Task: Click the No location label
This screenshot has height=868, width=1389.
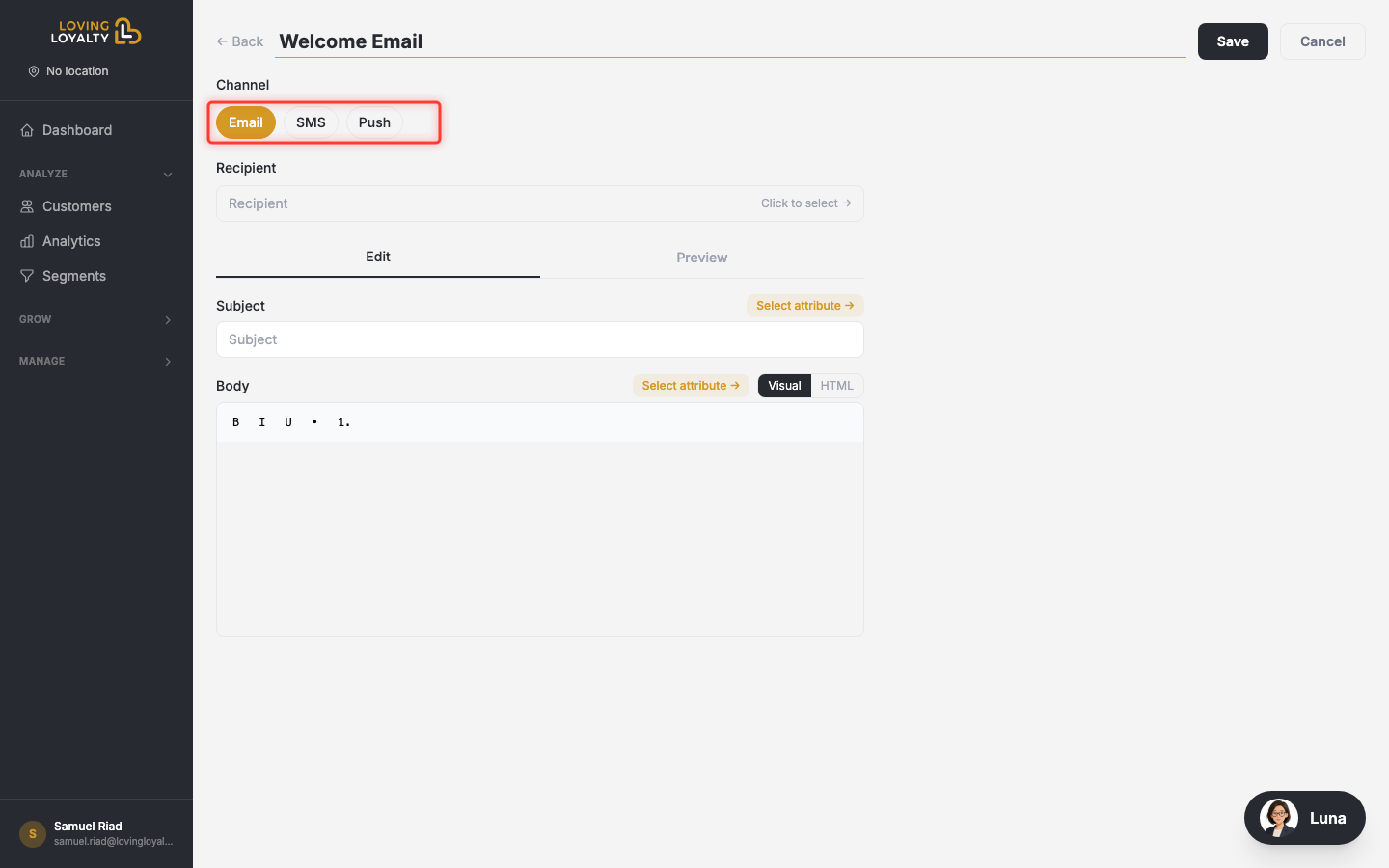Action: pyautogui.click(x=77, y=71)
